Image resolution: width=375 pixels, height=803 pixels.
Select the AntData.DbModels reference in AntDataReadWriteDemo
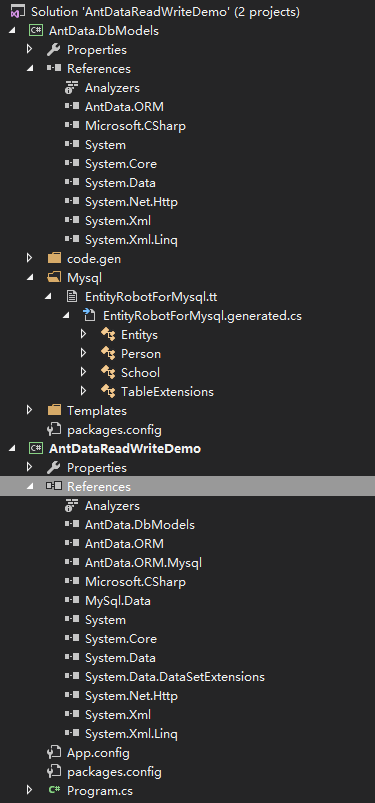coord(140,525)
